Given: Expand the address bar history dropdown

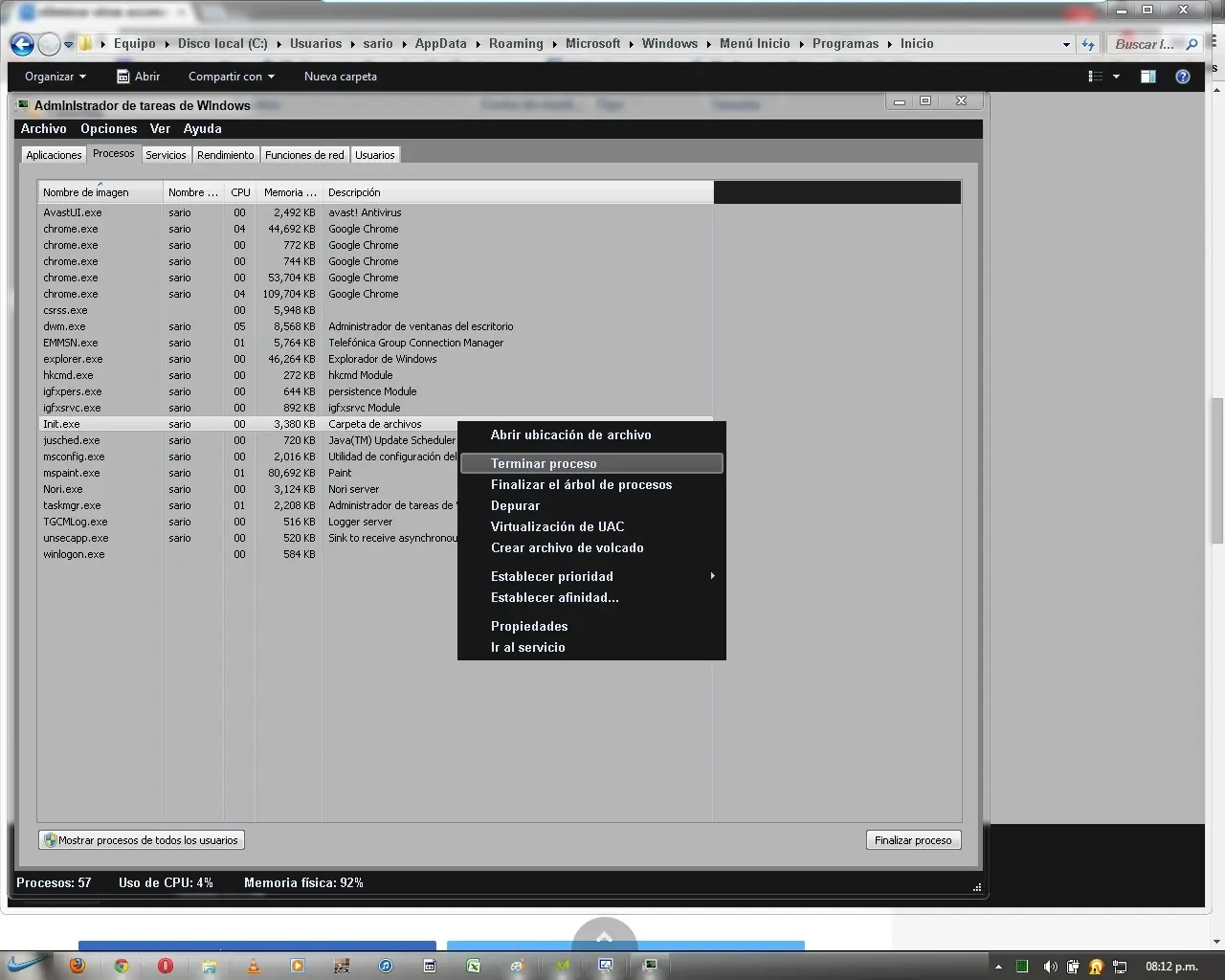Looking at the screenshot, I should click(x=1066, y=44).
